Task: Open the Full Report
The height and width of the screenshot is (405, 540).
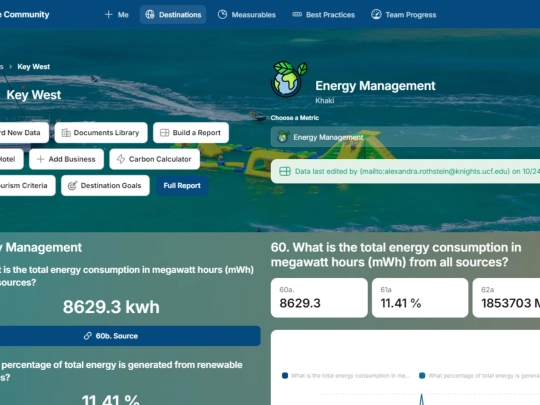Action: point(182,186)
